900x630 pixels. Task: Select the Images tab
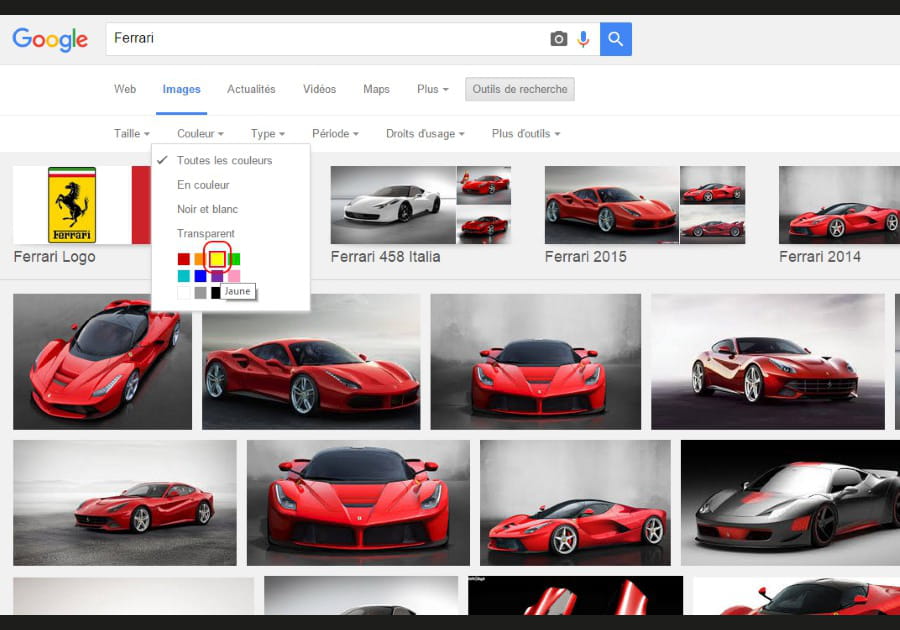coord(181,89)
